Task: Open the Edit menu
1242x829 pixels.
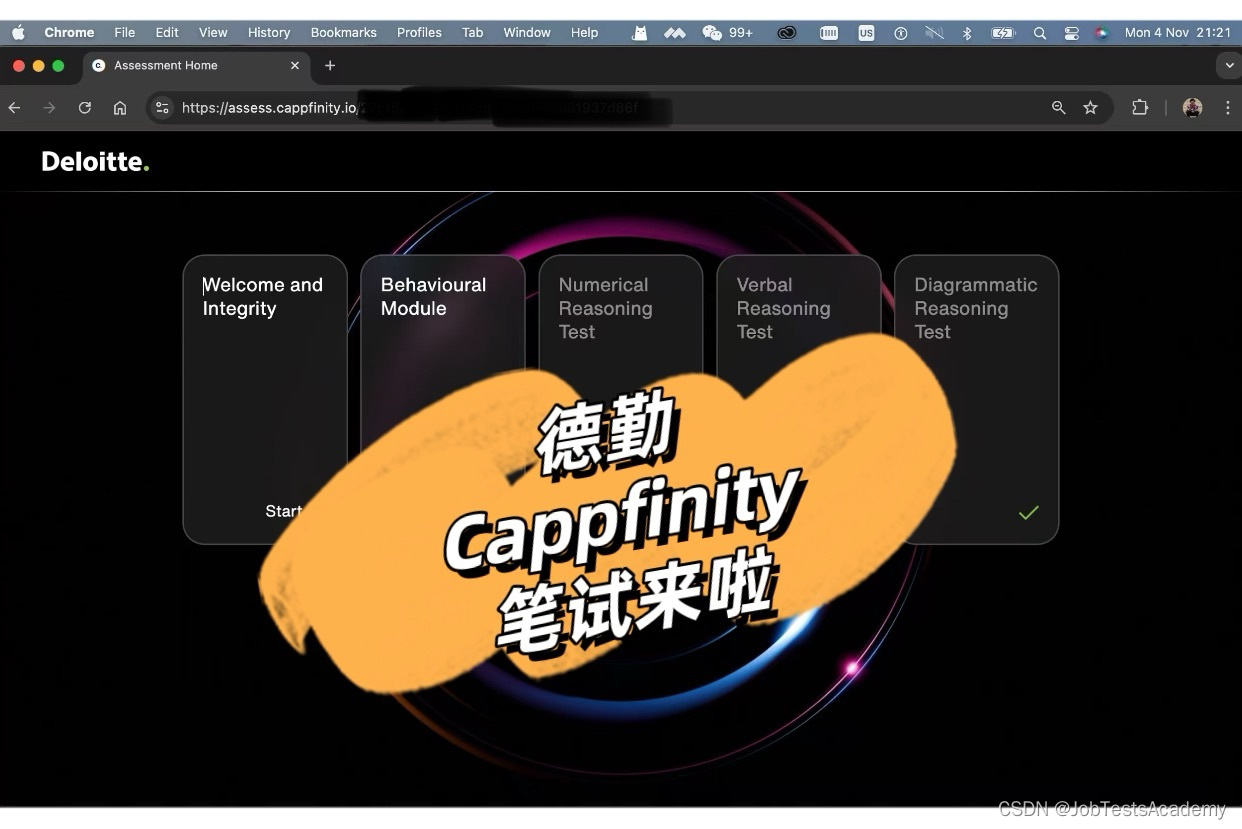Action: pyautogui.click(x=167, y=33)
